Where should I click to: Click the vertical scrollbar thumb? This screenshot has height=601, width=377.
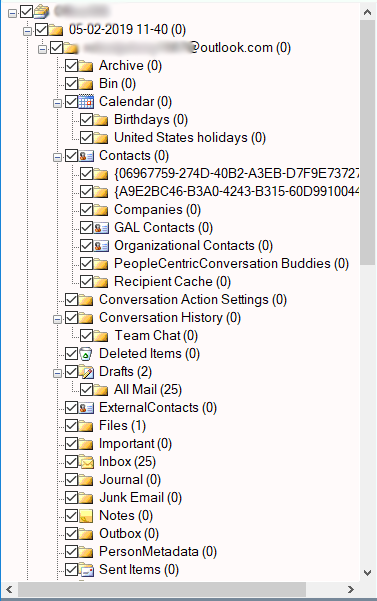[367, 142]
